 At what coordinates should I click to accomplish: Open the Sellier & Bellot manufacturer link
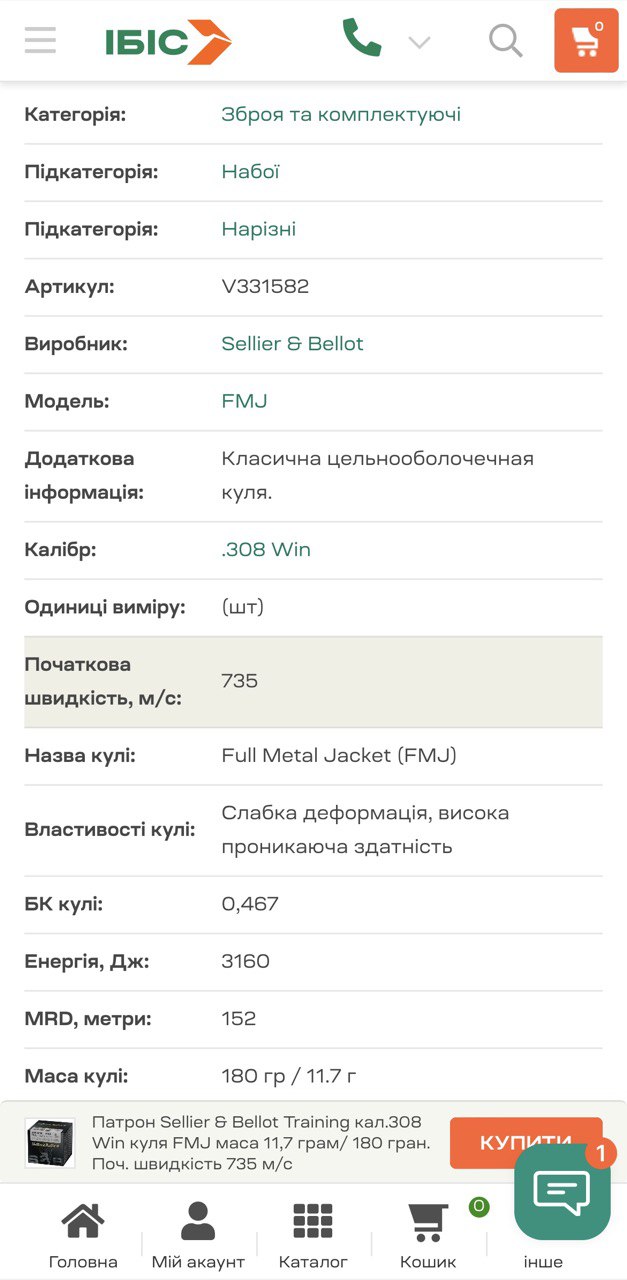[292, 344]
